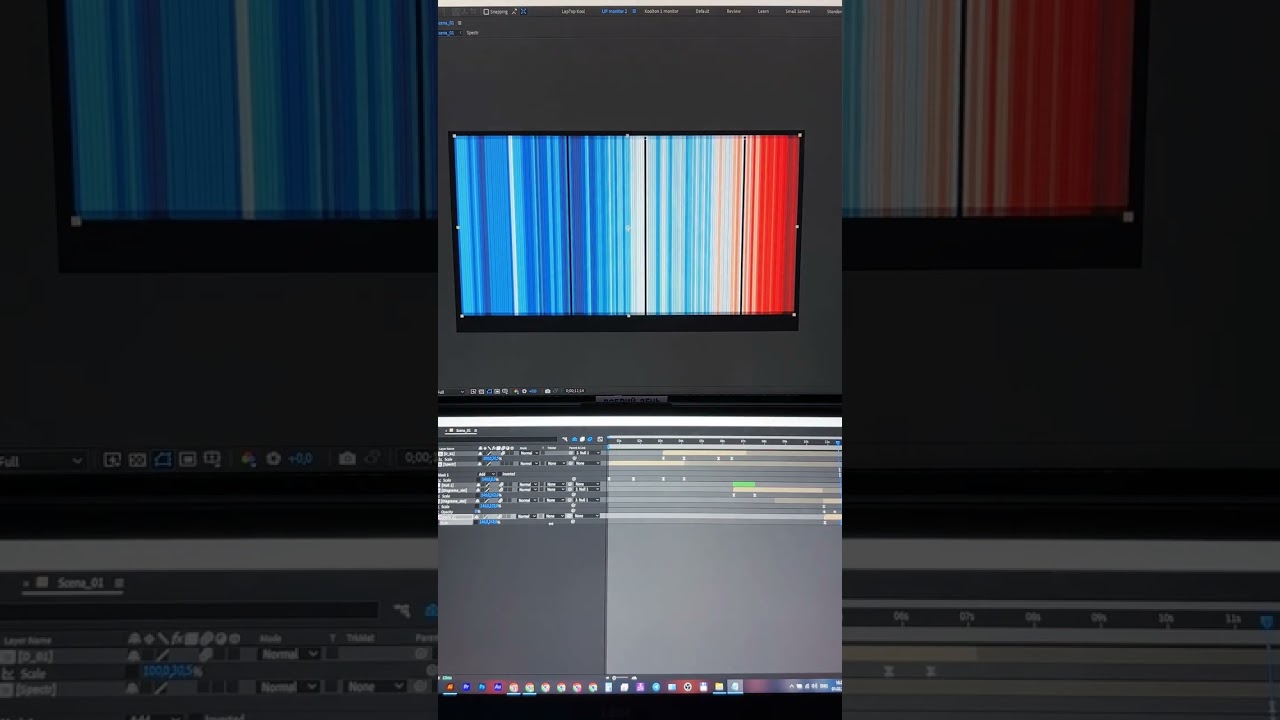Click the timeline layer search field

[x=498, y=439]
